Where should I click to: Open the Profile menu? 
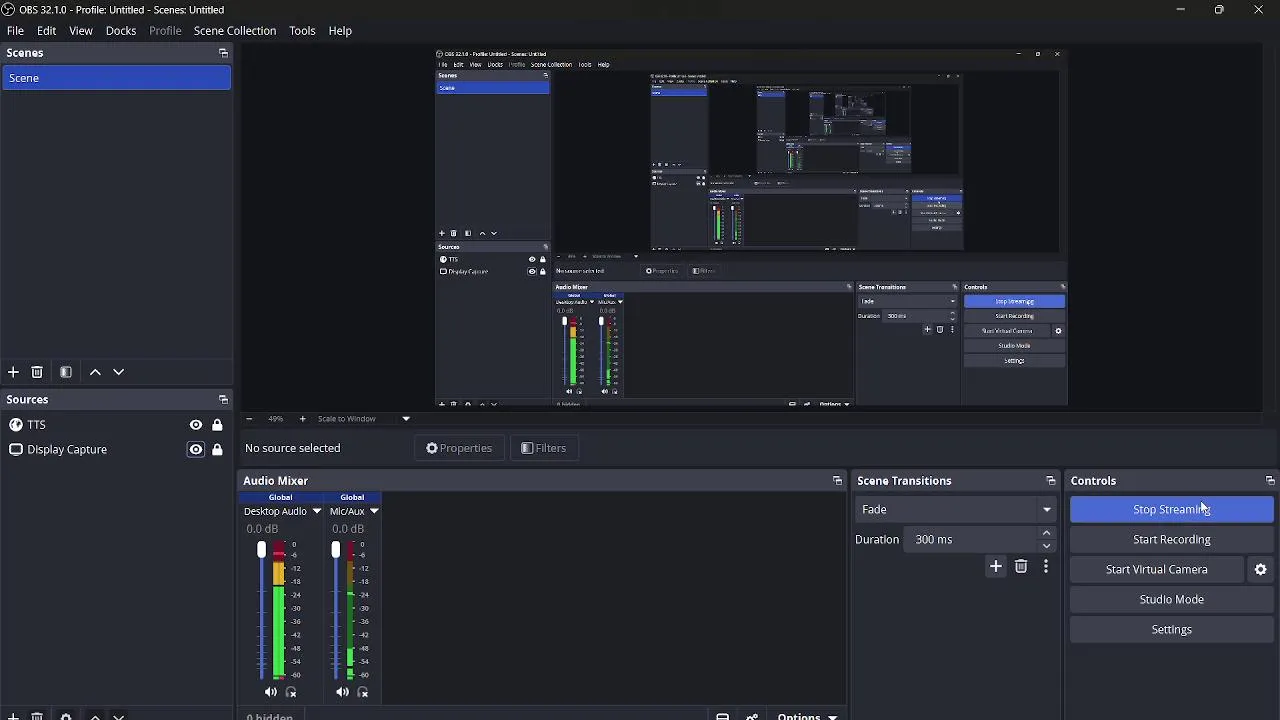pyautogui.click(x=165, y=31)
